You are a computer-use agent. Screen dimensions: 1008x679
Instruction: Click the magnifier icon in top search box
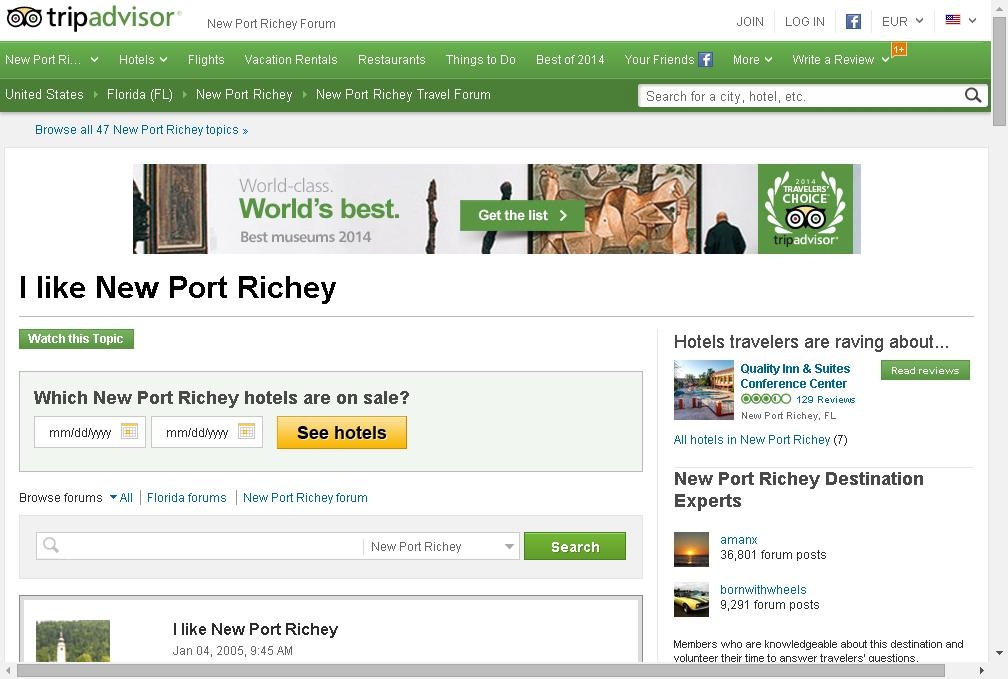(973, 96)
